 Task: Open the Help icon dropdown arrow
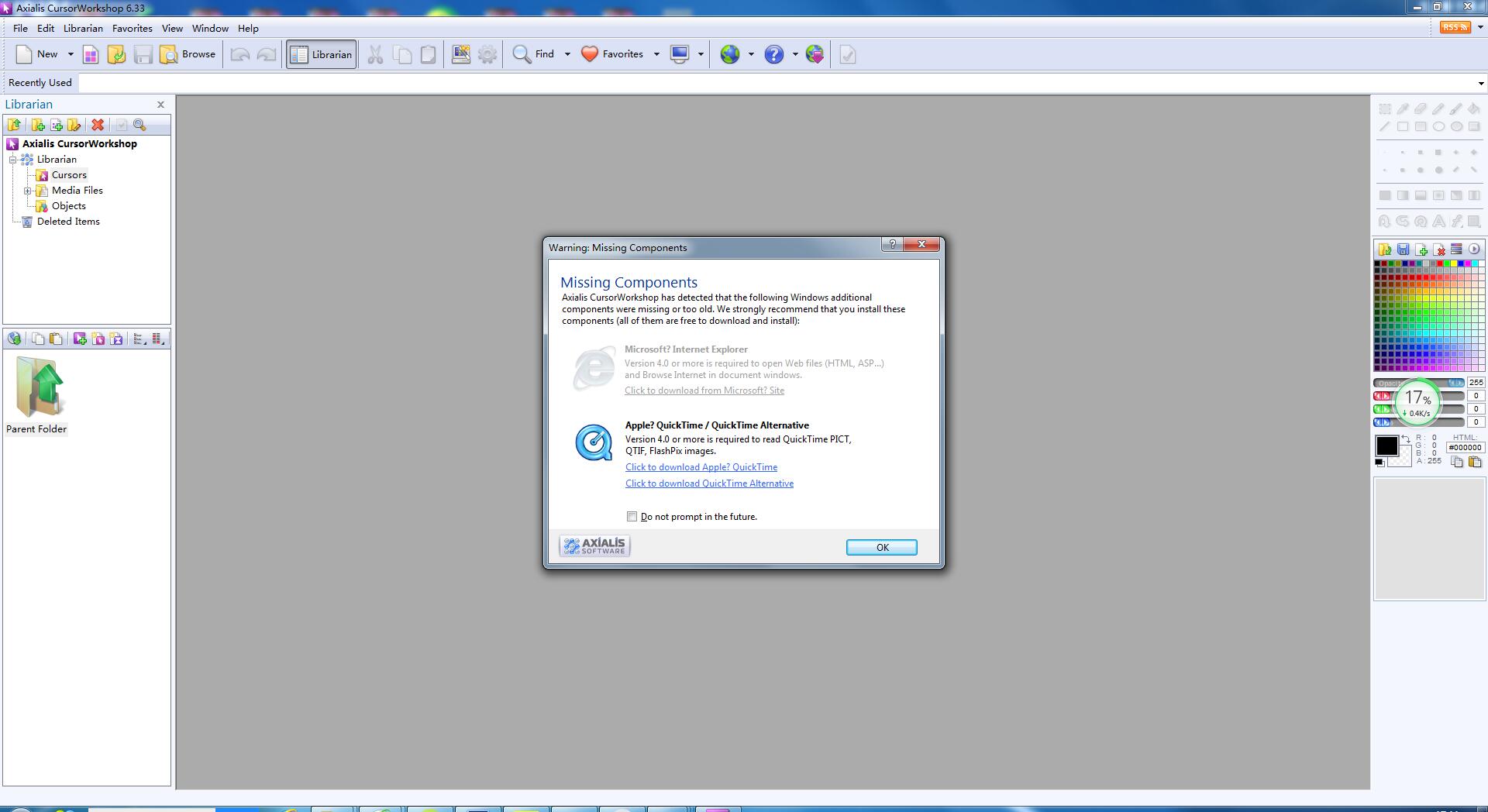click(x=795, y=54)
